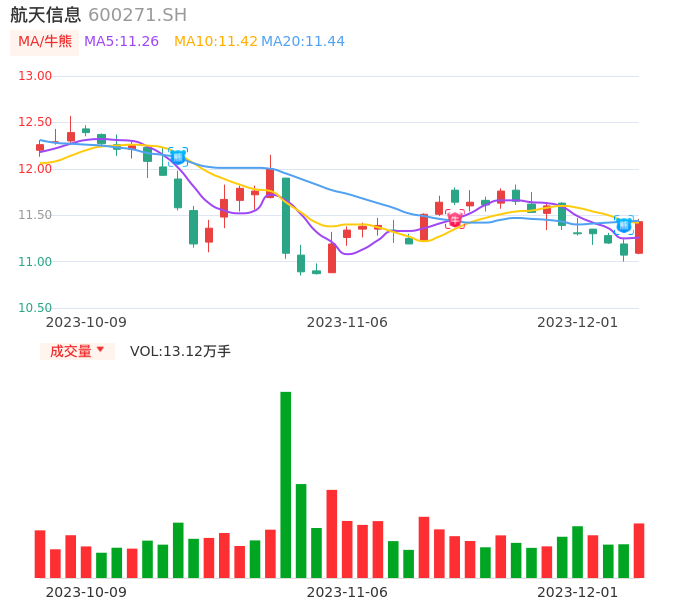Toggle the MA10:11.42 legend line
This screenshot has height=606, width=686.
[x=215, y=42]
